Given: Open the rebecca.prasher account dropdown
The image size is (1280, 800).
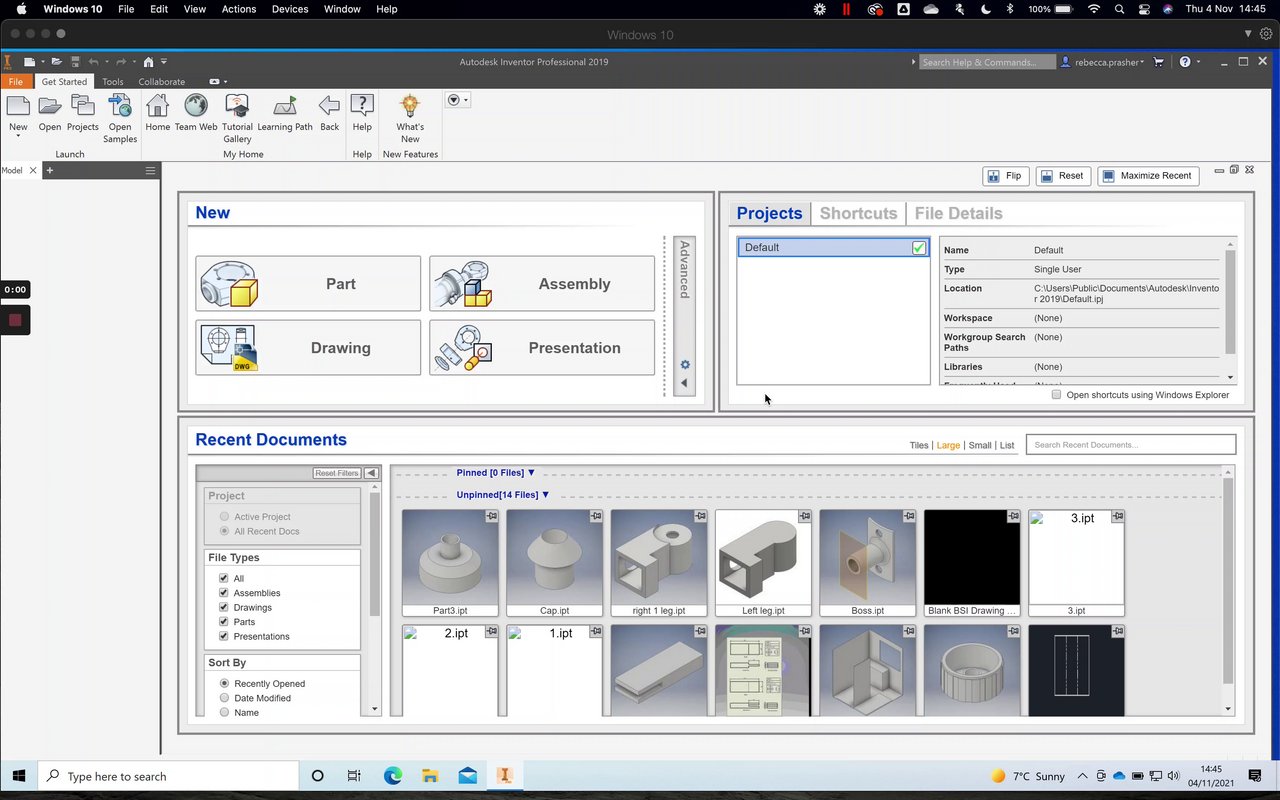Looking at the screenshot, I should (x=1109, y=62).
